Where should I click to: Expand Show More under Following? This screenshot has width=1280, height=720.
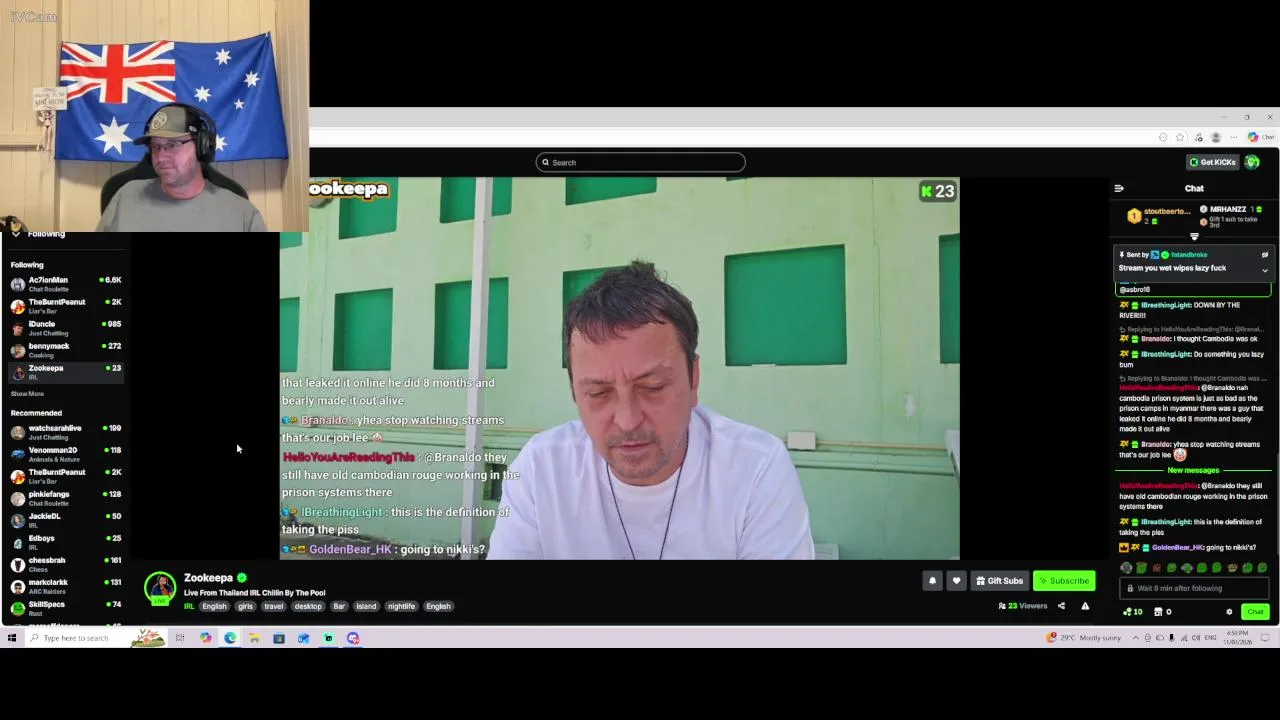pyautogui.click(x=27, y=394)
